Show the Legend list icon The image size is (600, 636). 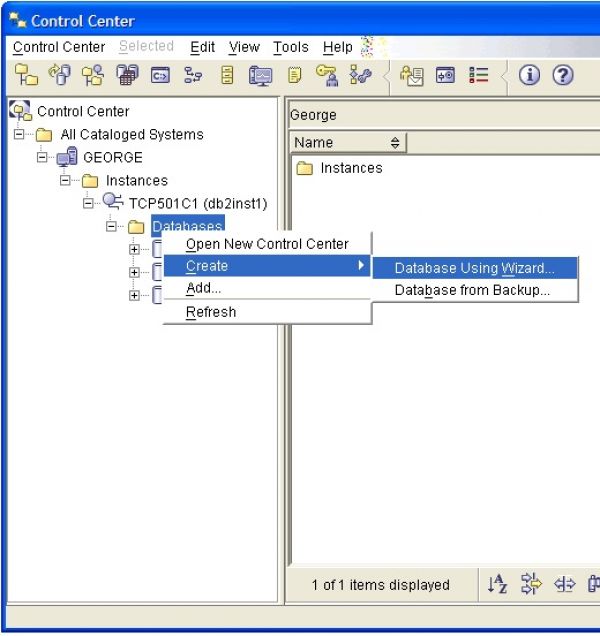(478, 75)
